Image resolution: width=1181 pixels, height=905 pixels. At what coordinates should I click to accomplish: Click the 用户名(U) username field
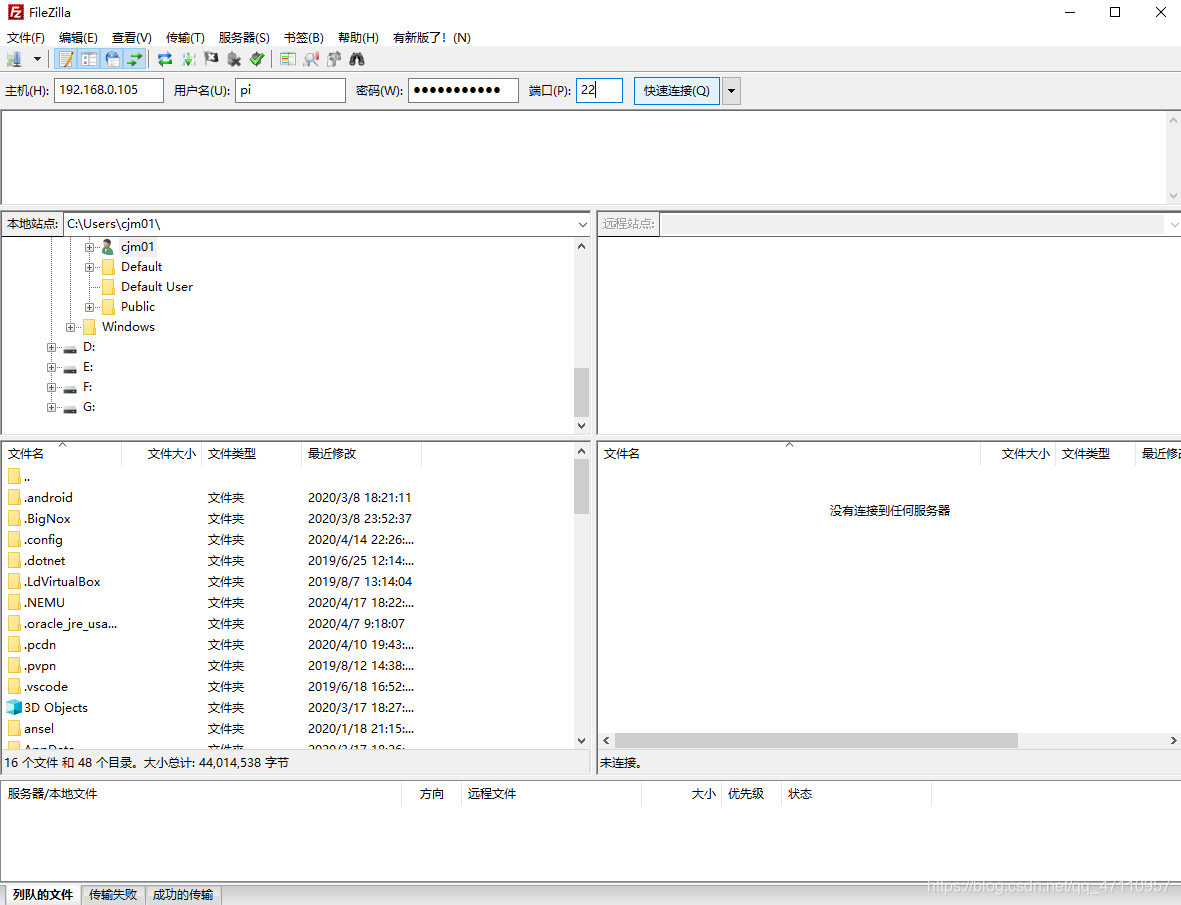(x=290, y=90)
